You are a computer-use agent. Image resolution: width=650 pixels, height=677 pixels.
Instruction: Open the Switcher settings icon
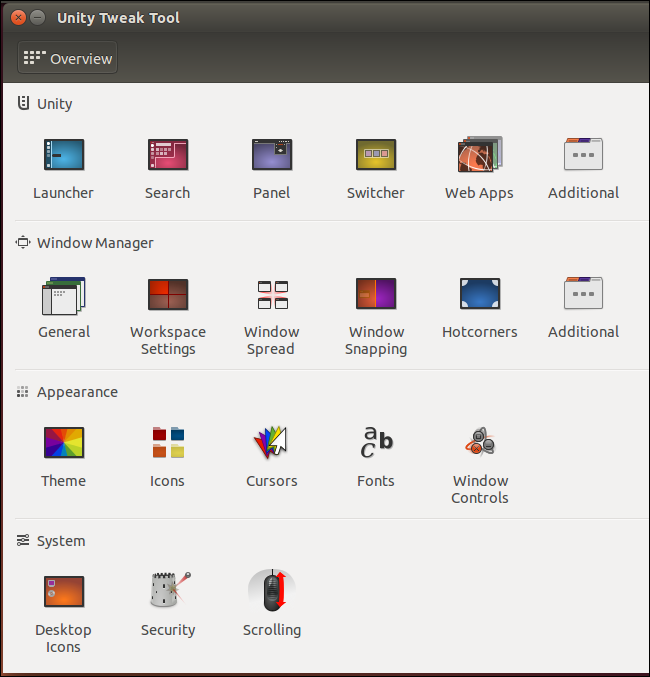pyautogui.click(x=376, y=155)
